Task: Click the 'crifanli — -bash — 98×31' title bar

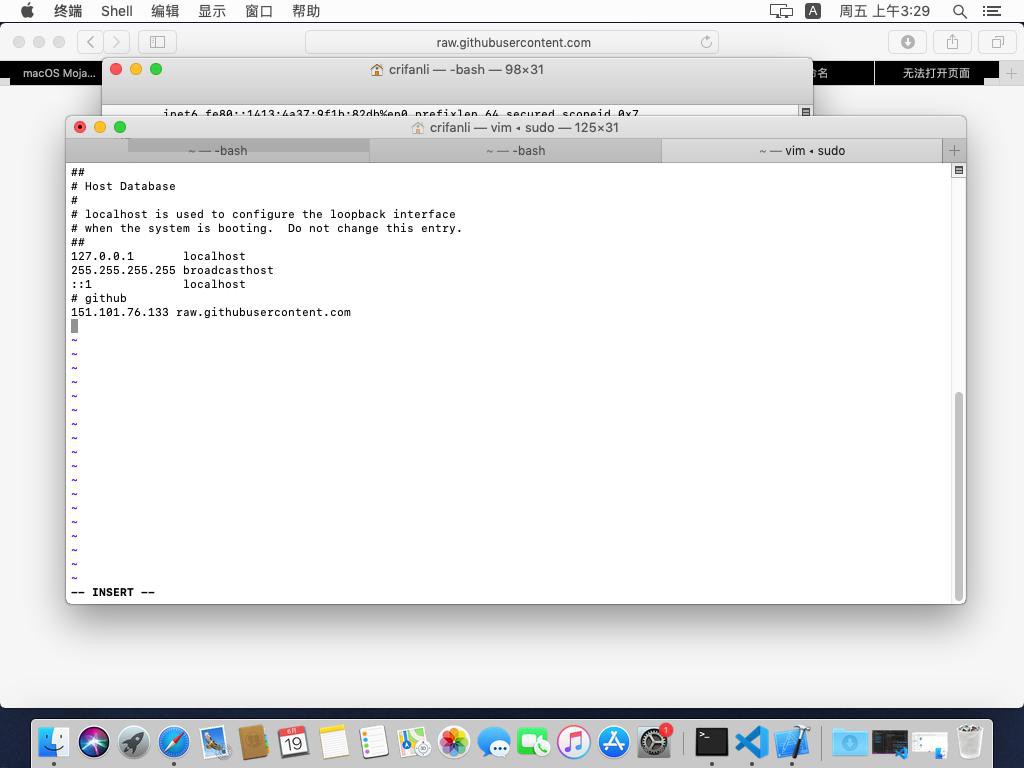Action: coord(457,69)
